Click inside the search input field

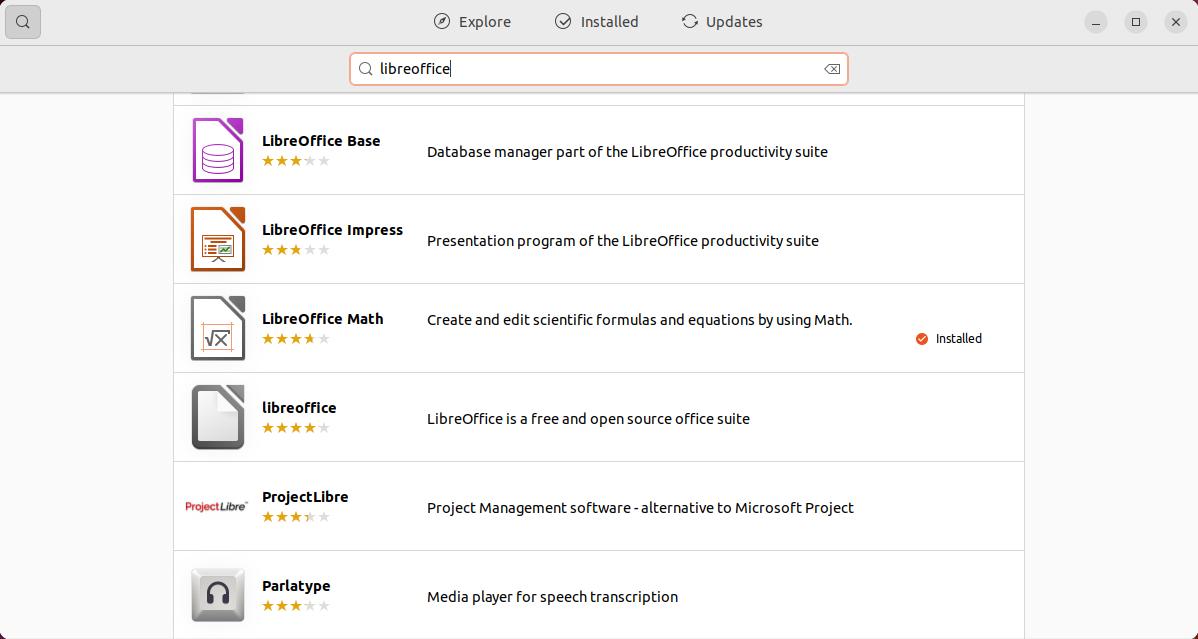pos(598,69)
